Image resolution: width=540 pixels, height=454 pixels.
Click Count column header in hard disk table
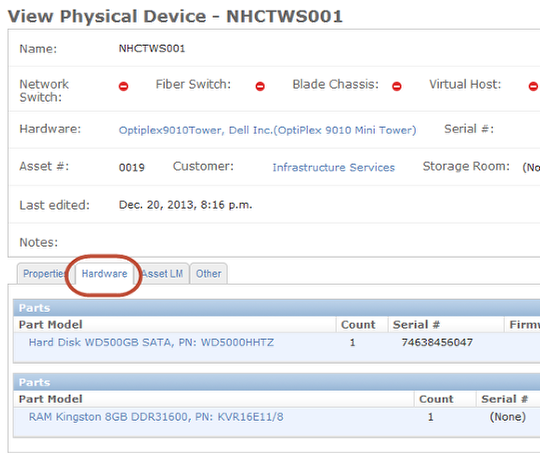click(x=358, y=324)
